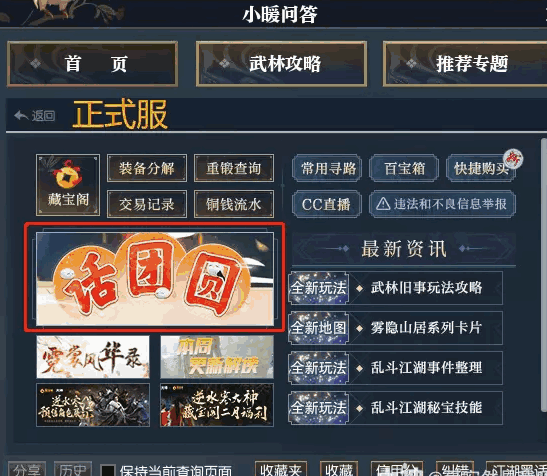Open the 藏宝阁 treasure icon
The width and height of the screenshot is (547, 476).
[x=68, y=185]
